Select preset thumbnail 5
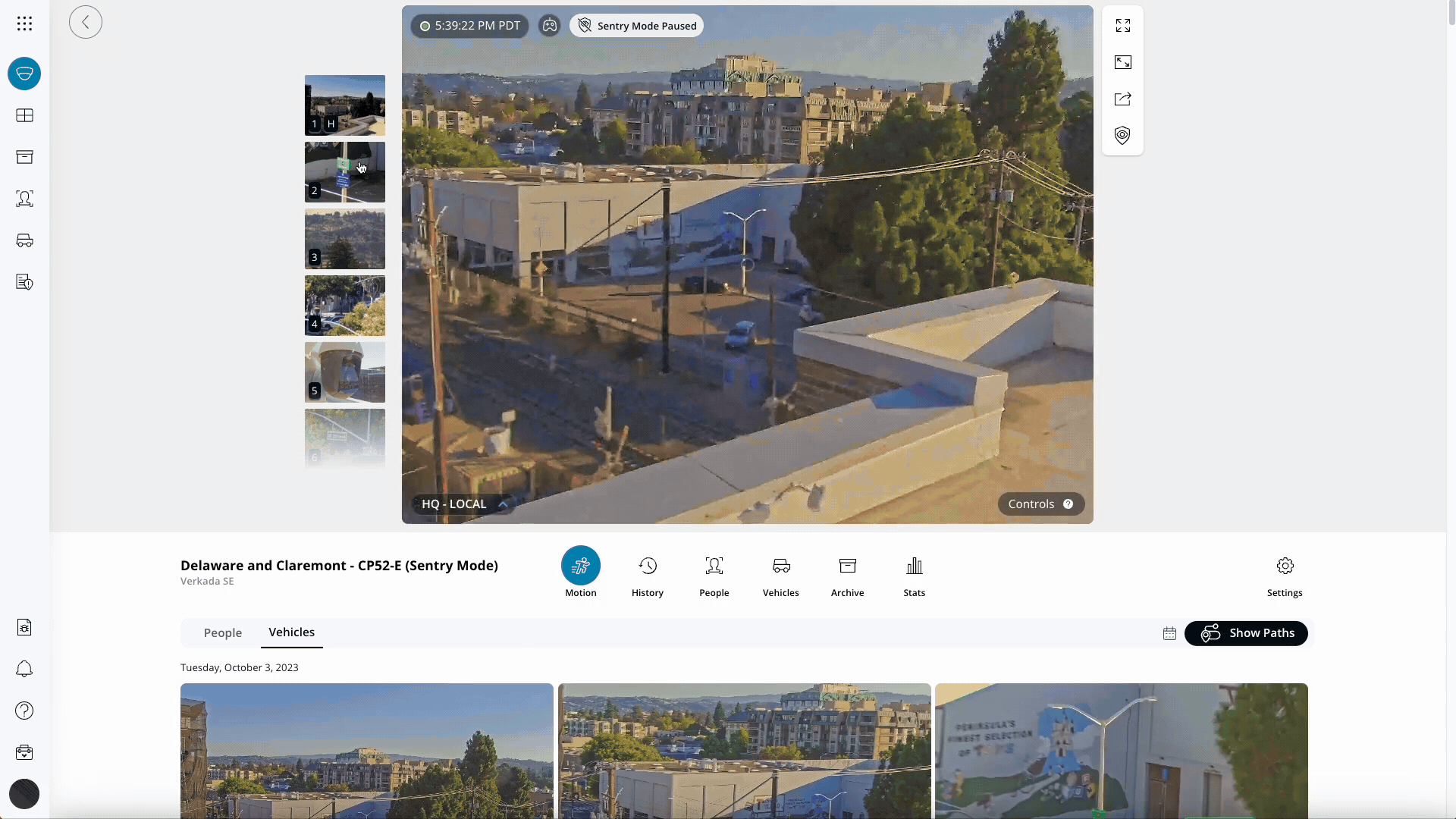Screen dimensions: 1456x819 pos(345,372)
